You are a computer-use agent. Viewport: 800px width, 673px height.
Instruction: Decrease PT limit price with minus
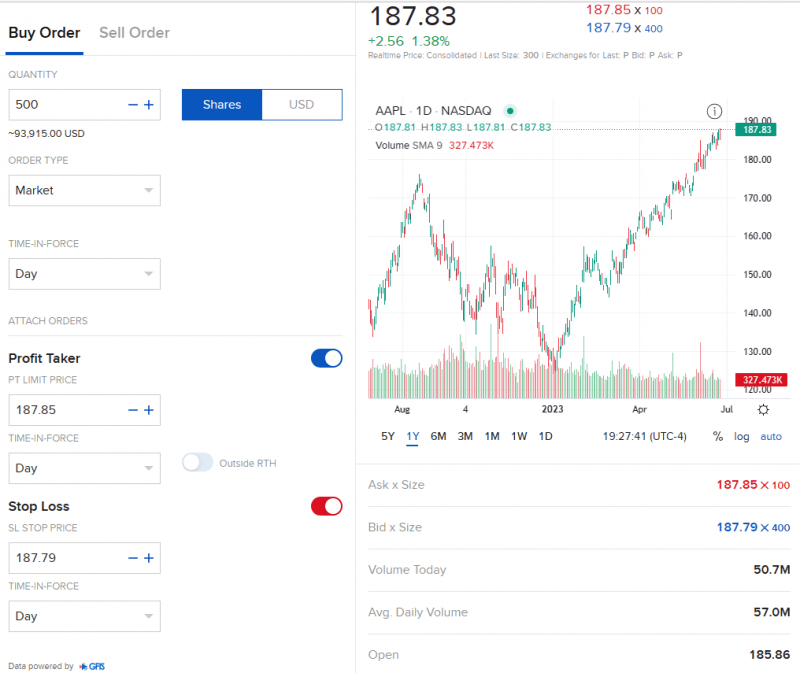click(133, 410)
